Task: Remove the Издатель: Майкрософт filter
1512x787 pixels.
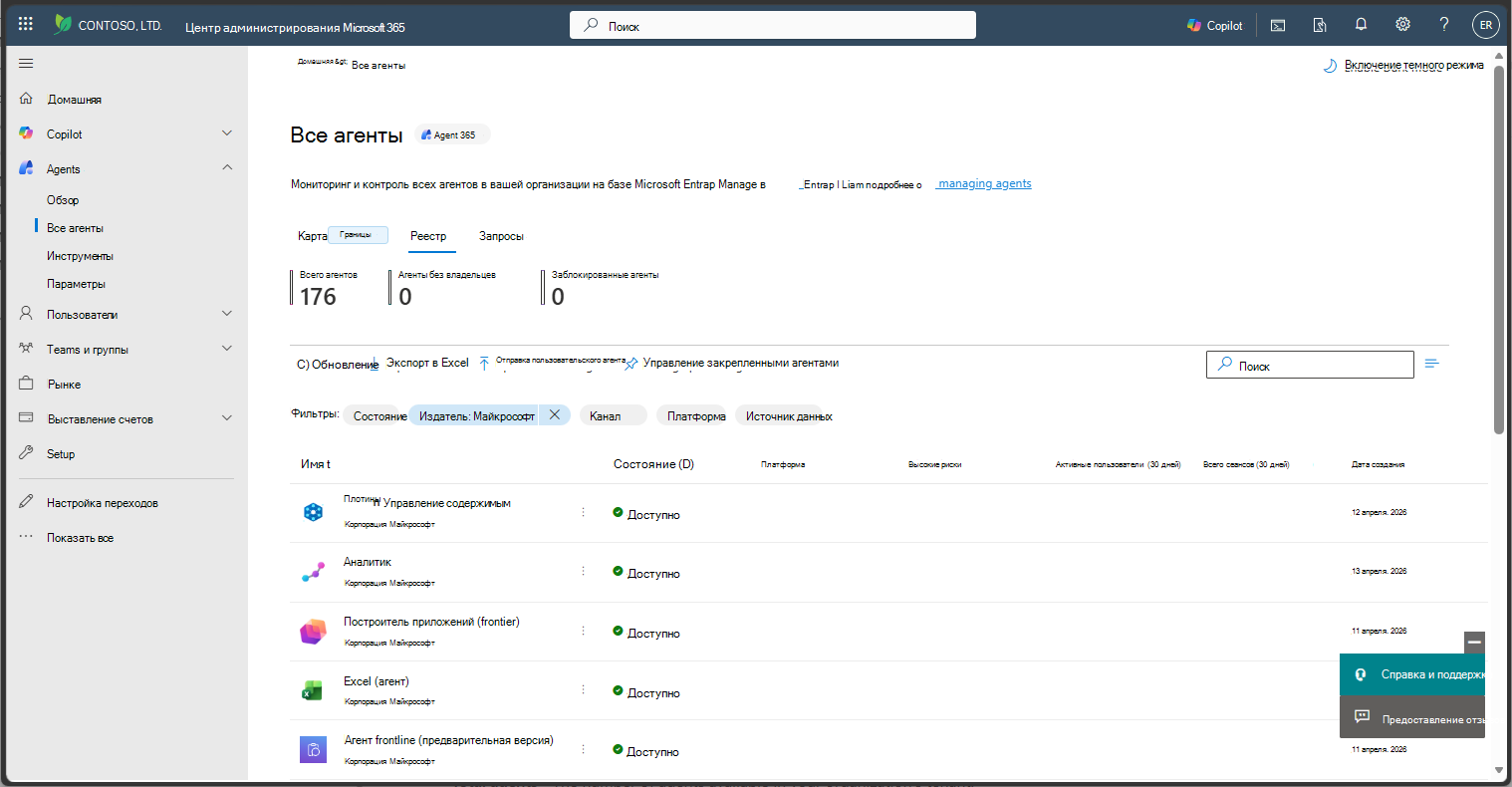Action: (555, 415)
